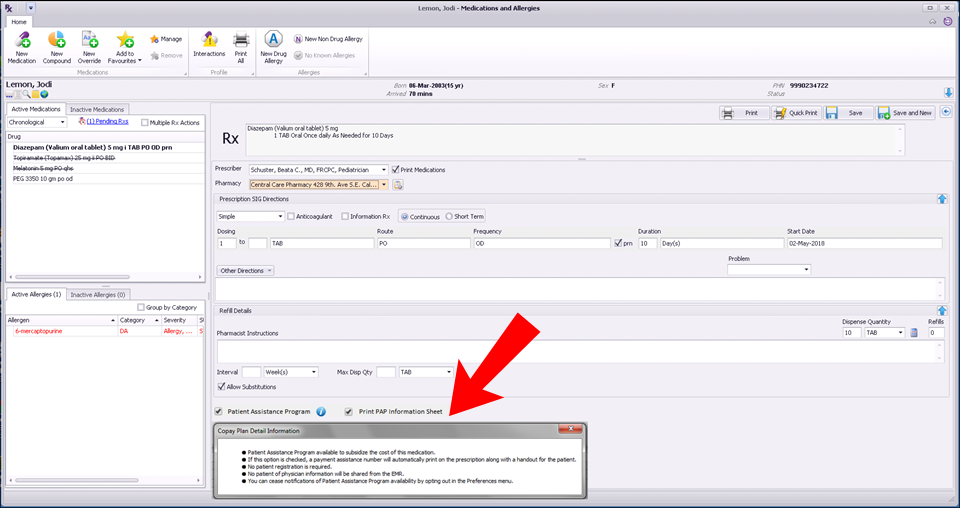The width and height of the screenshot is (960, 508).
Task: Click the info icon next to Patient Assistance Program
Action: 321,411
